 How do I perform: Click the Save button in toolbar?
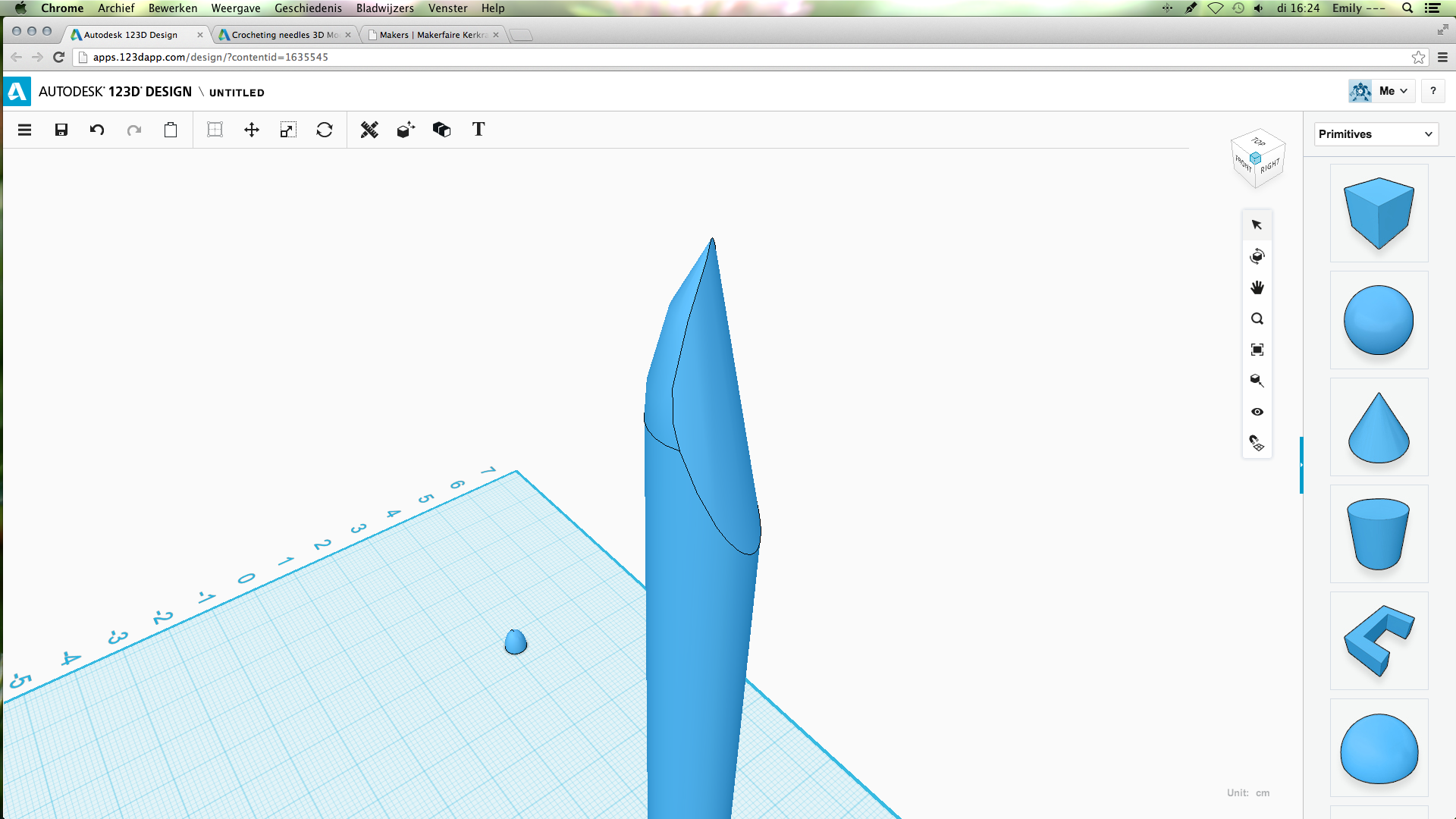[x=60, y=130]
